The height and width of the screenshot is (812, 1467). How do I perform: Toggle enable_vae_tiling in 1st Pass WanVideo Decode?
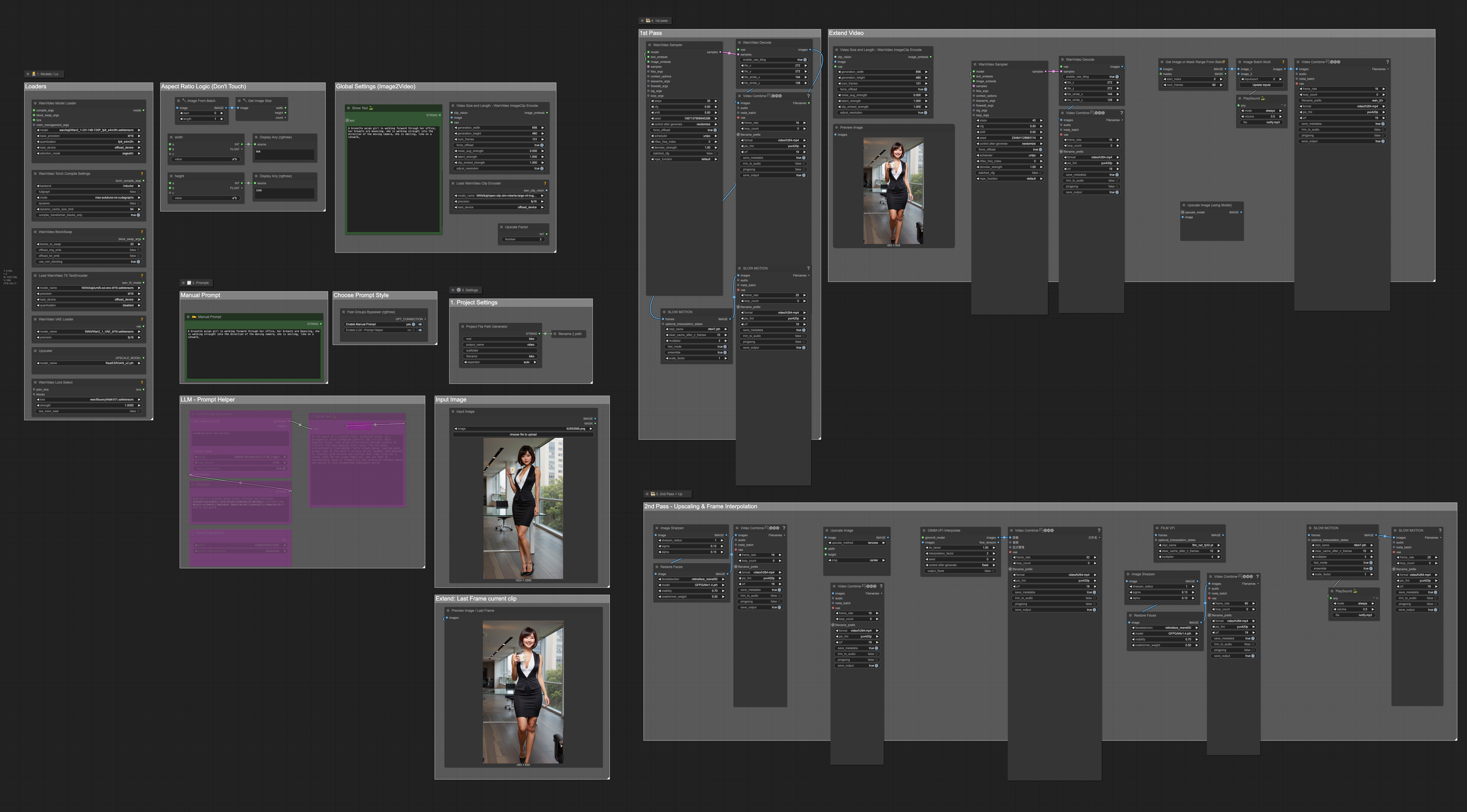[805, 60]
